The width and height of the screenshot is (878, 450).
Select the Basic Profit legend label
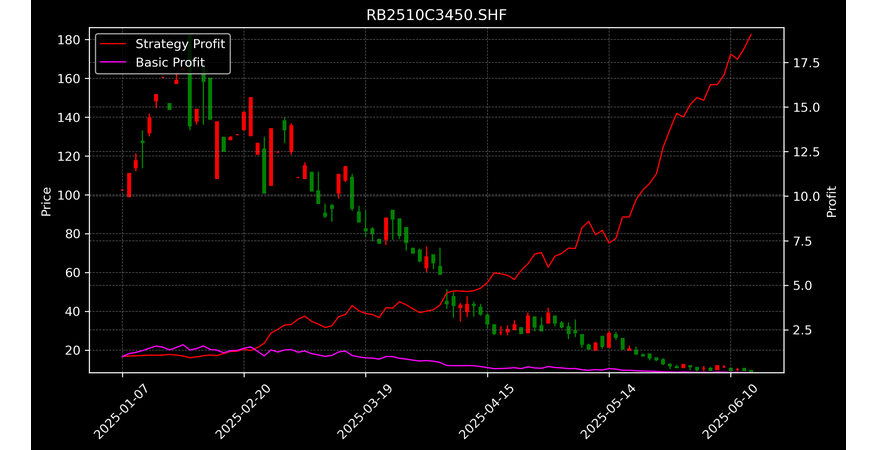[x=170, y=62]
